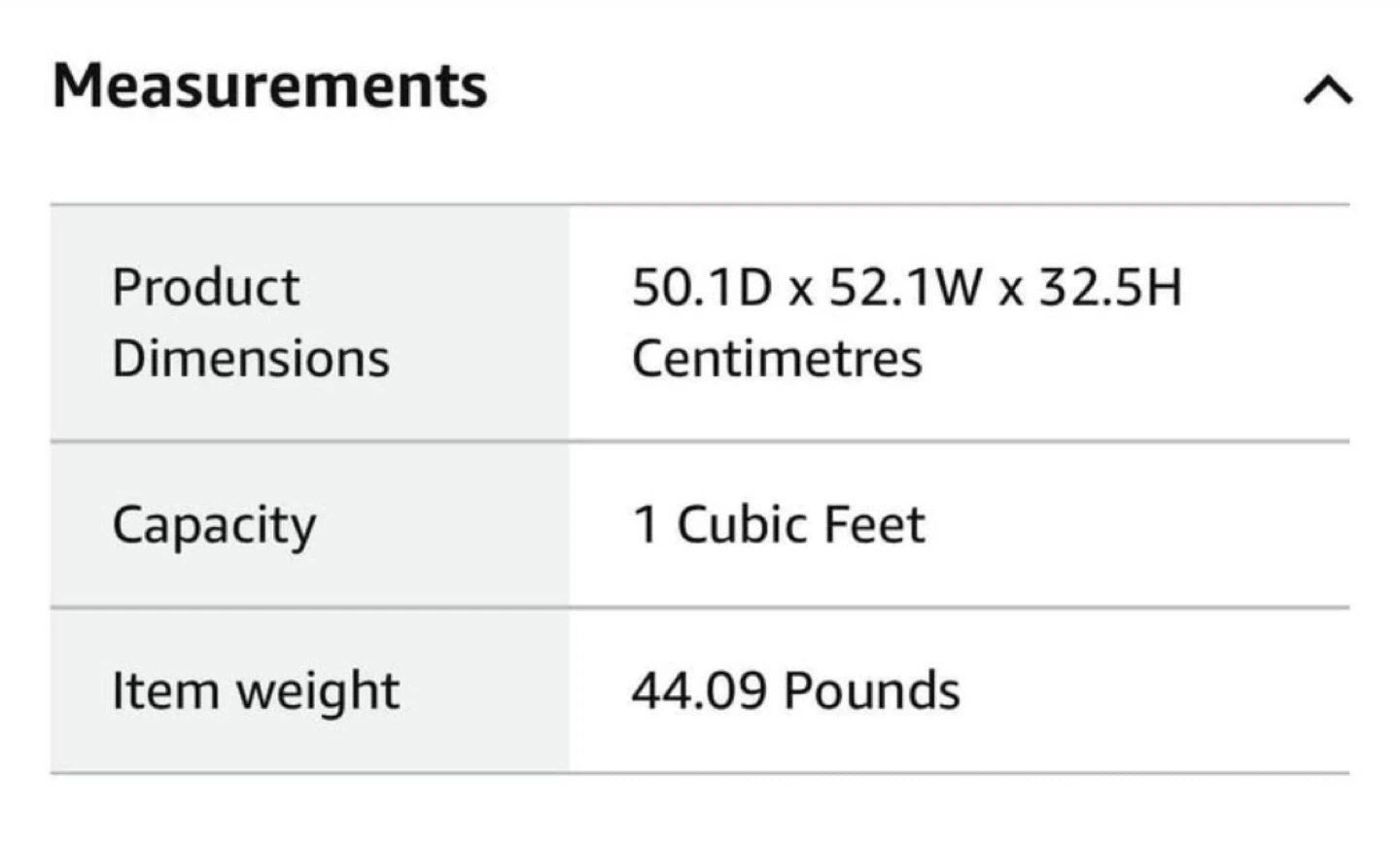Screen dimensions: 1400x845
Task: Click the Capacity label cell
Action: 309,524
